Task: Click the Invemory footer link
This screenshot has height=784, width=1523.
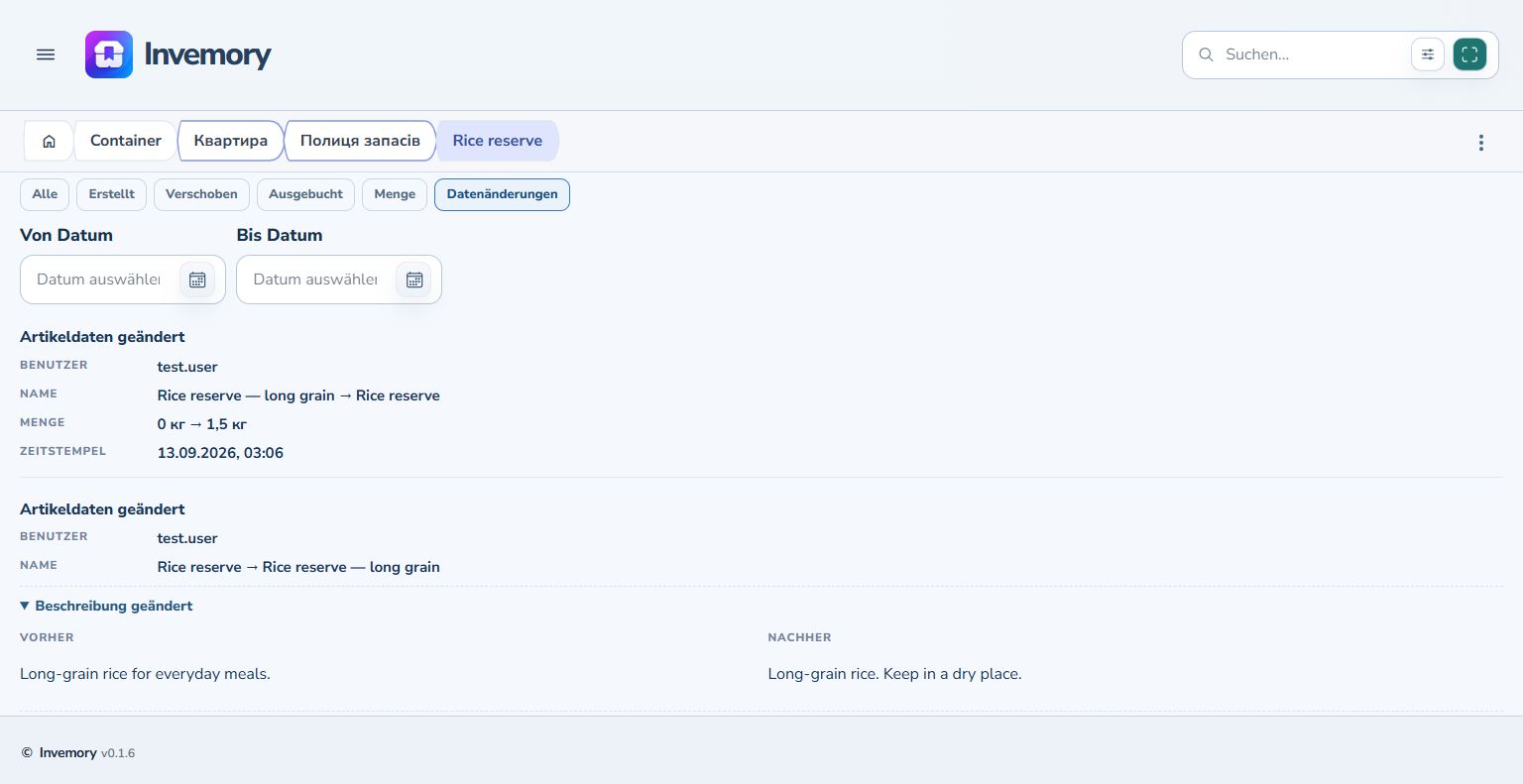Action: coord(67,753)
